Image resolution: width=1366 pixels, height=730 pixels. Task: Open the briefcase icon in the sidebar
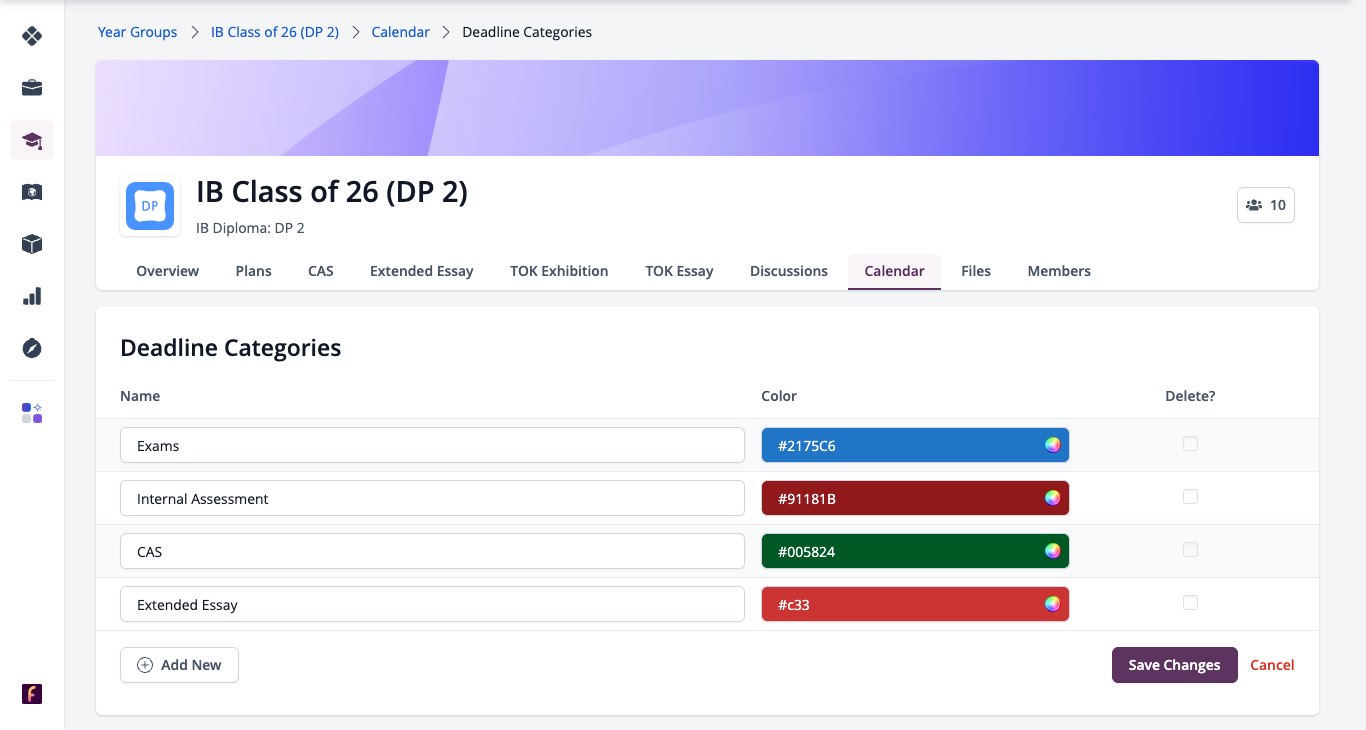(32, 88)
